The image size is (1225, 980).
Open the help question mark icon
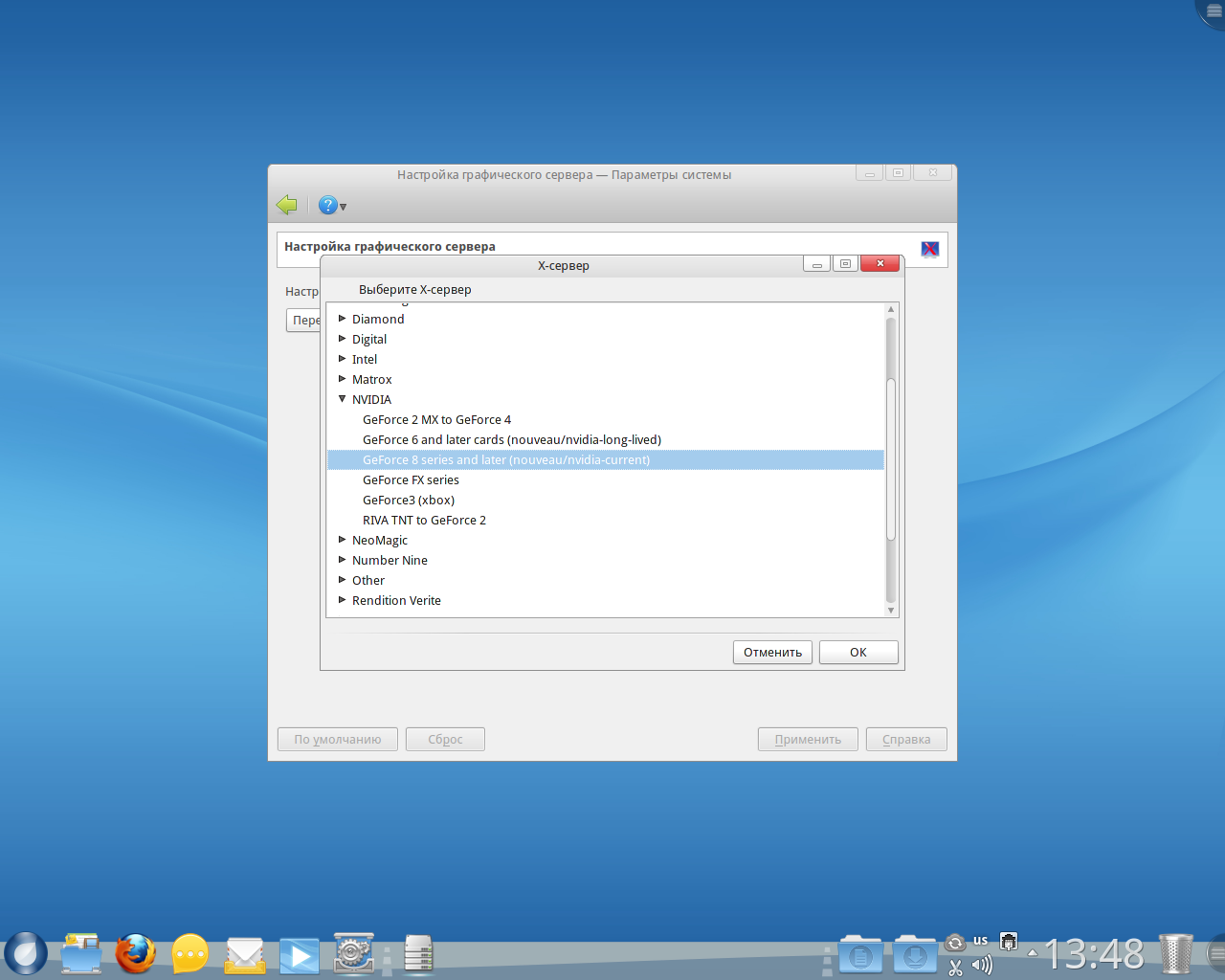(x=327, y=205)
